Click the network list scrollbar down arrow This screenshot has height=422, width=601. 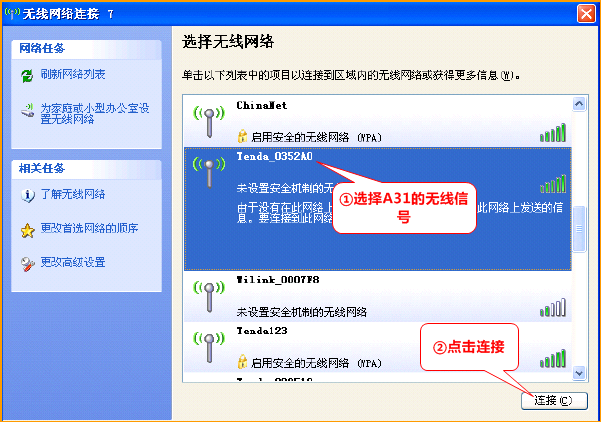(577, 375)
